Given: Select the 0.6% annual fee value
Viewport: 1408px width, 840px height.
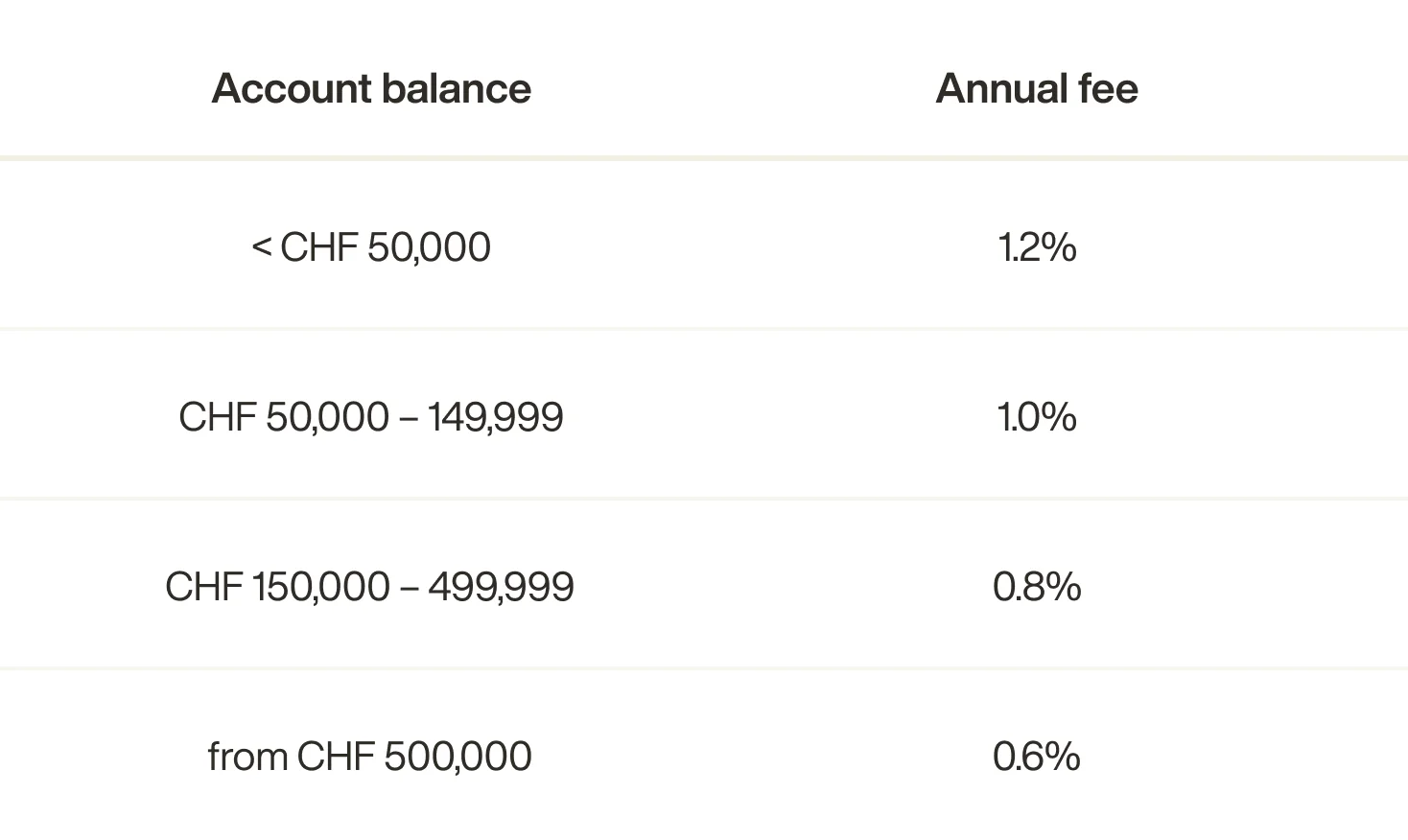Looking at the screenshot, I should click(x=1037, y=757).
